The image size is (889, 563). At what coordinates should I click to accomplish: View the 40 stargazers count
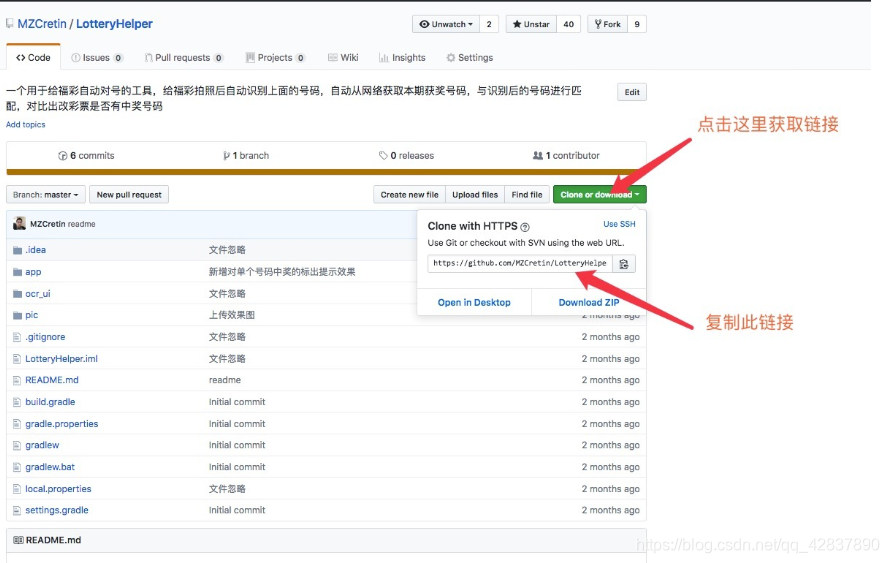[x=569, y=24]
